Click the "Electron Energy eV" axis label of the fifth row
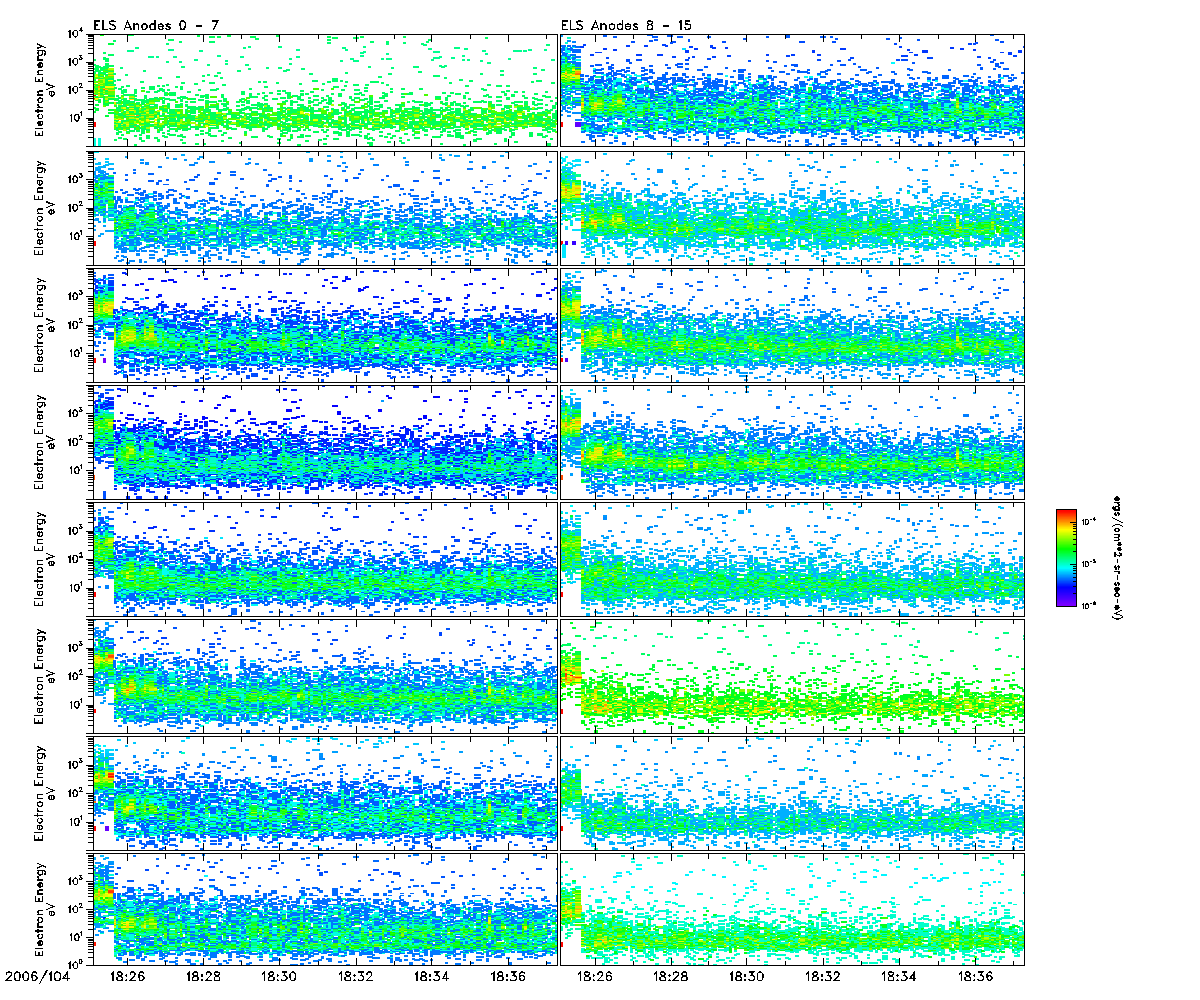The image size is (1200, 1000). click(46, 558)
